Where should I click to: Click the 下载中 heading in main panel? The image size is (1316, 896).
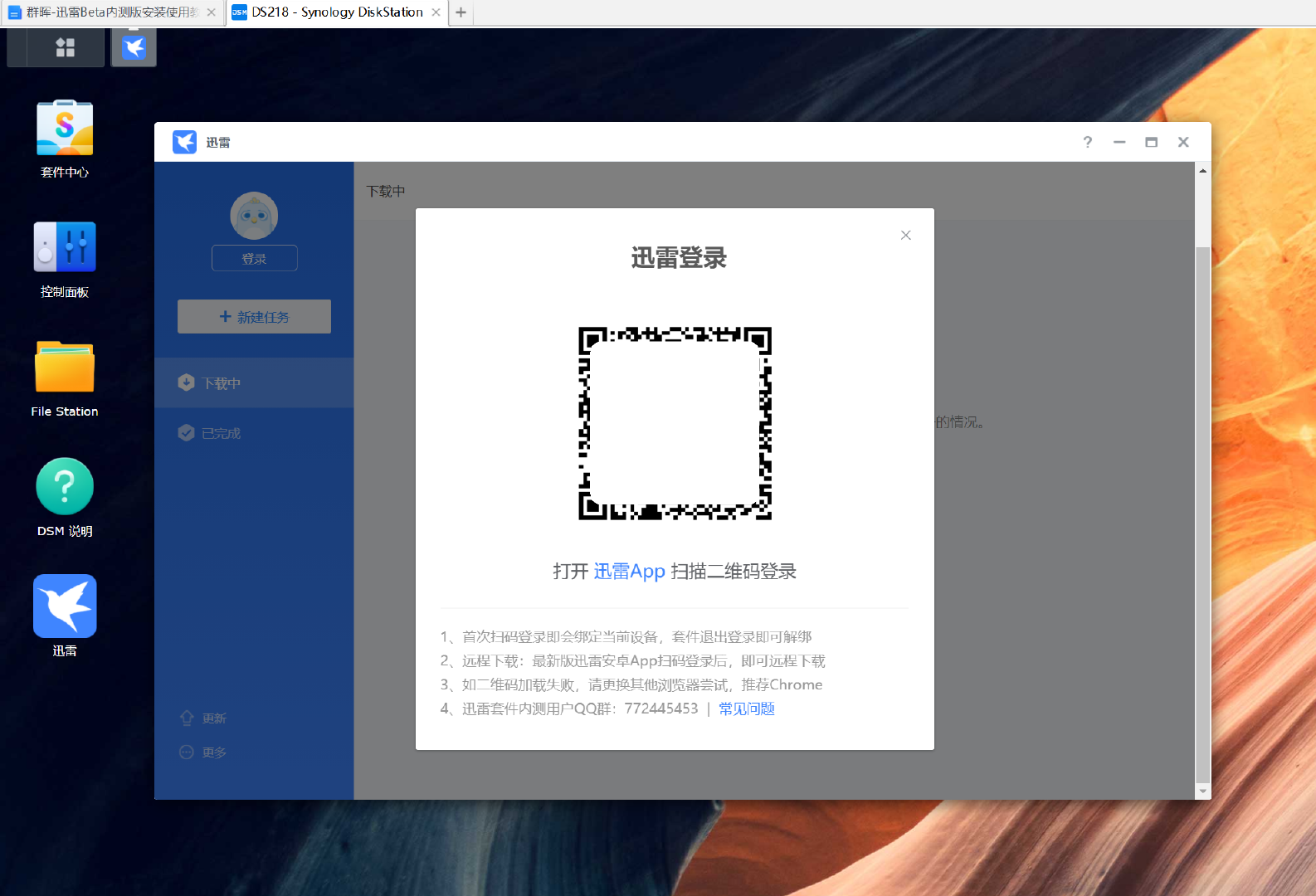tap(386, 192)
